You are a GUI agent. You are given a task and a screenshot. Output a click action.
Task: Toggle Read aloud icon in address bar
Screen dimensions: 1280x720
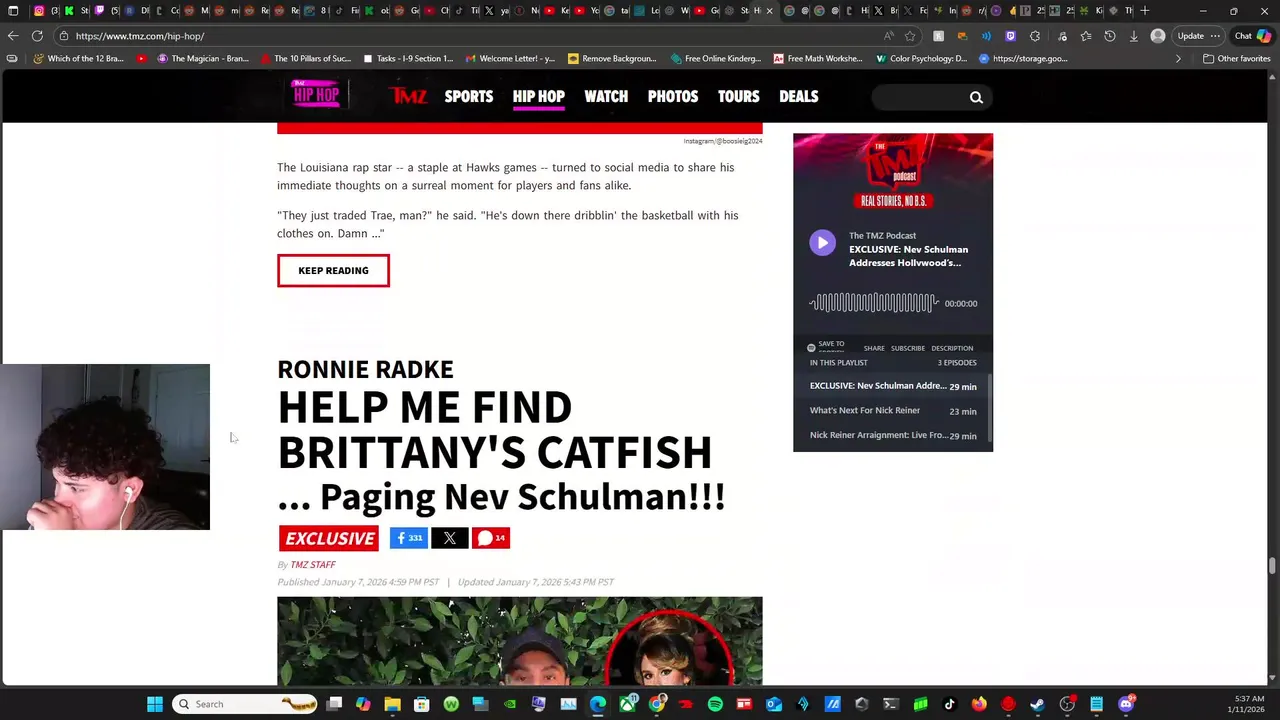[x=889, y=36]
